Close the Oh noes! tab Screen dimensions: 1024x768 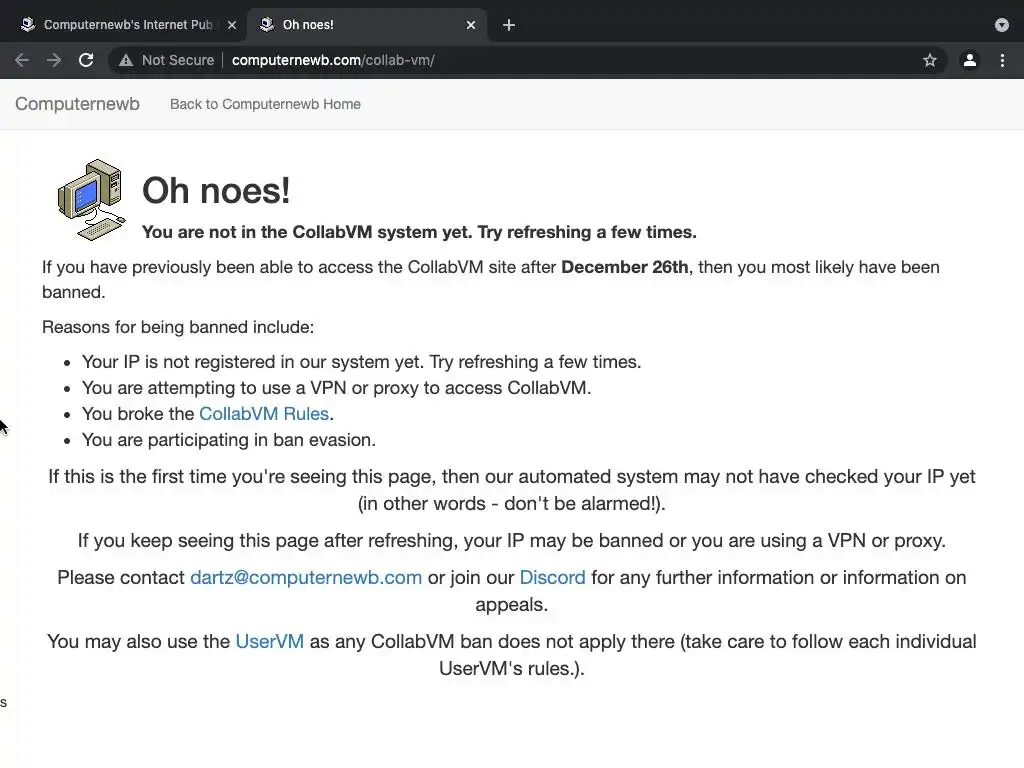(x=471, y=25)
